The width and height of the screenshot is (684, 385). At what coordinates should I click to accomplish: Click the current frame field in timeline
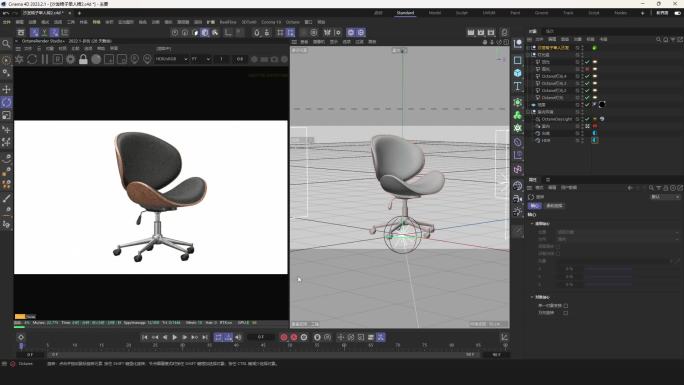260,337
